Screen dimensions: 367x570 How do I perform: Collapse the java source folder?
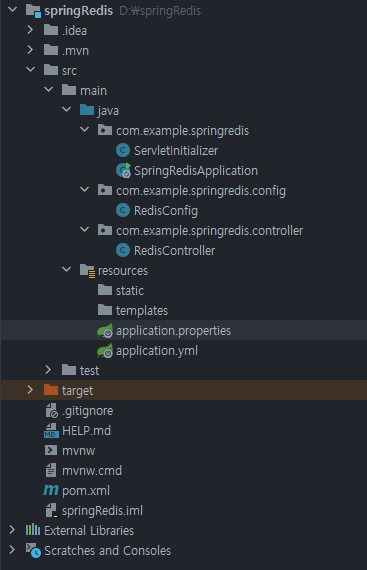[x=66, y=109]
